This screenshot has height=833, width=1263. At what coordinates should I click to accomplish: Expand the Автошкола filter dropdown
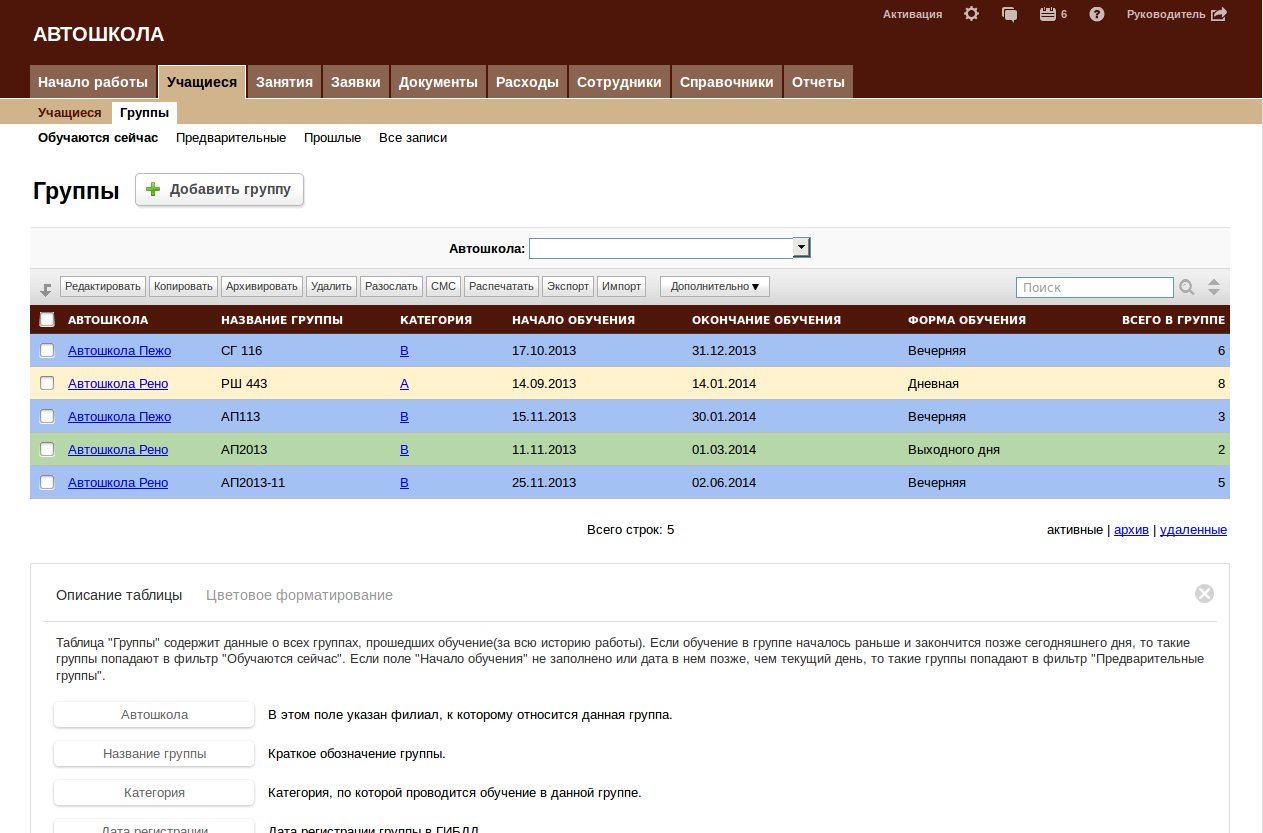click(801, 248)
